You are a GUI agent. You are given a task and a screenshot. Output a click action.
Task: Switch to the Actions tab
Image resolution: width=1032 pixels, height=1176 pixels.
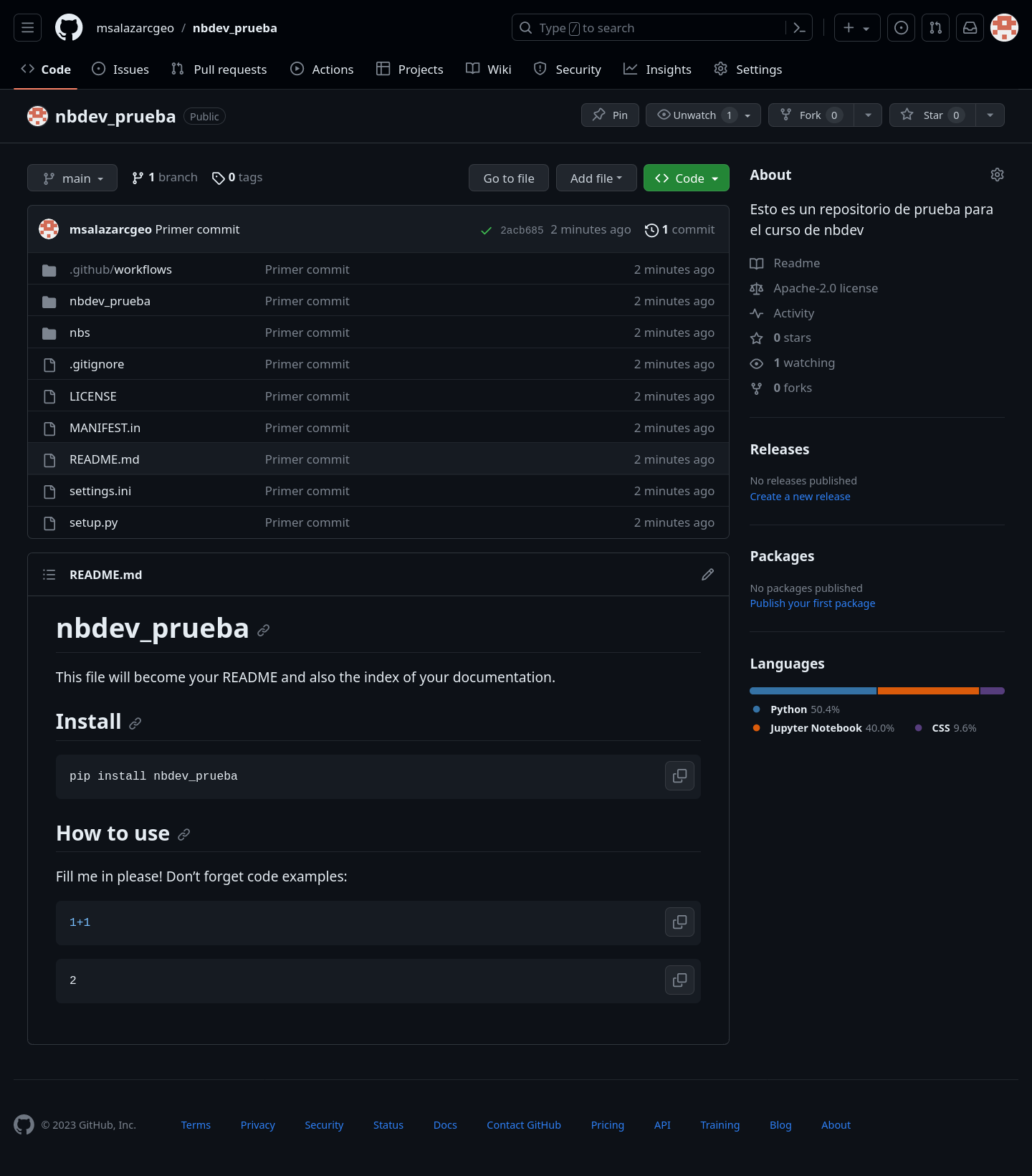tap(322, 70)
